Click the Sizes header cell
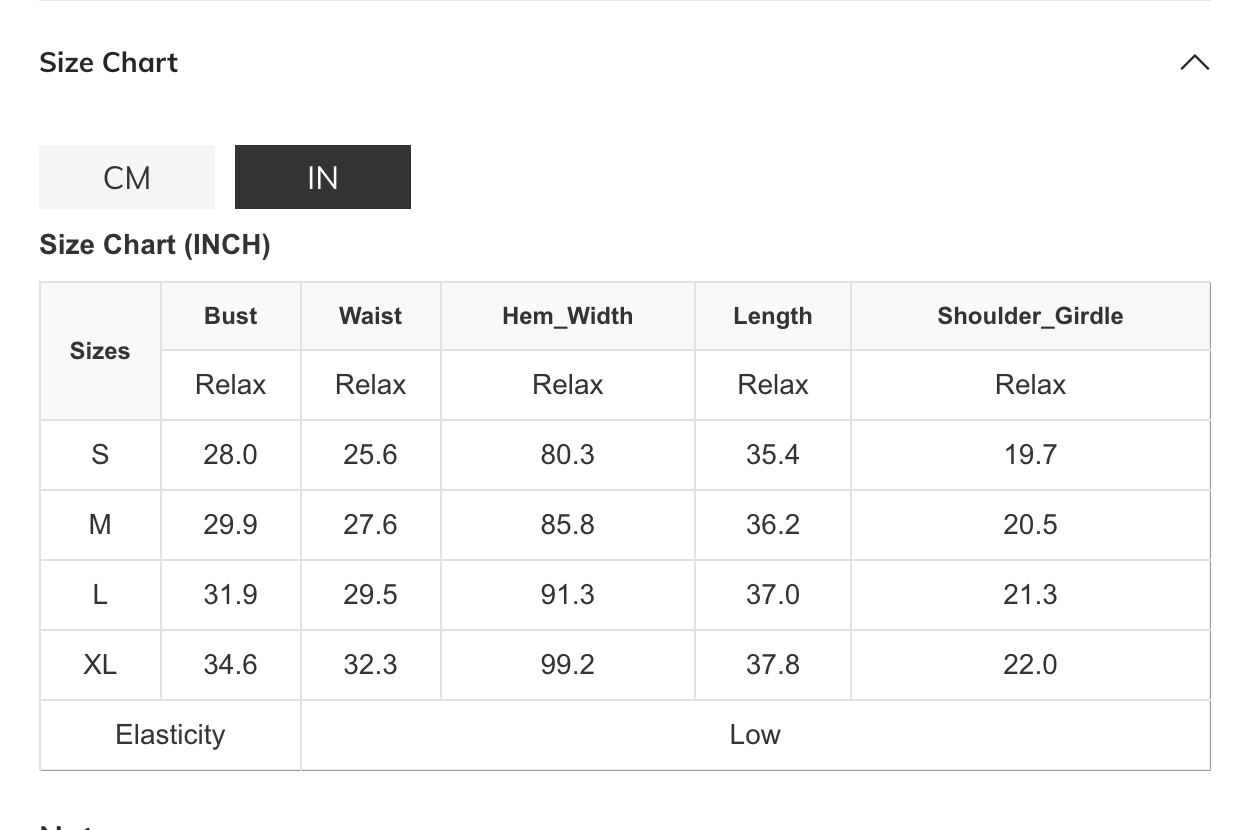Screen dimensions: 1256x830 (100, 351)
